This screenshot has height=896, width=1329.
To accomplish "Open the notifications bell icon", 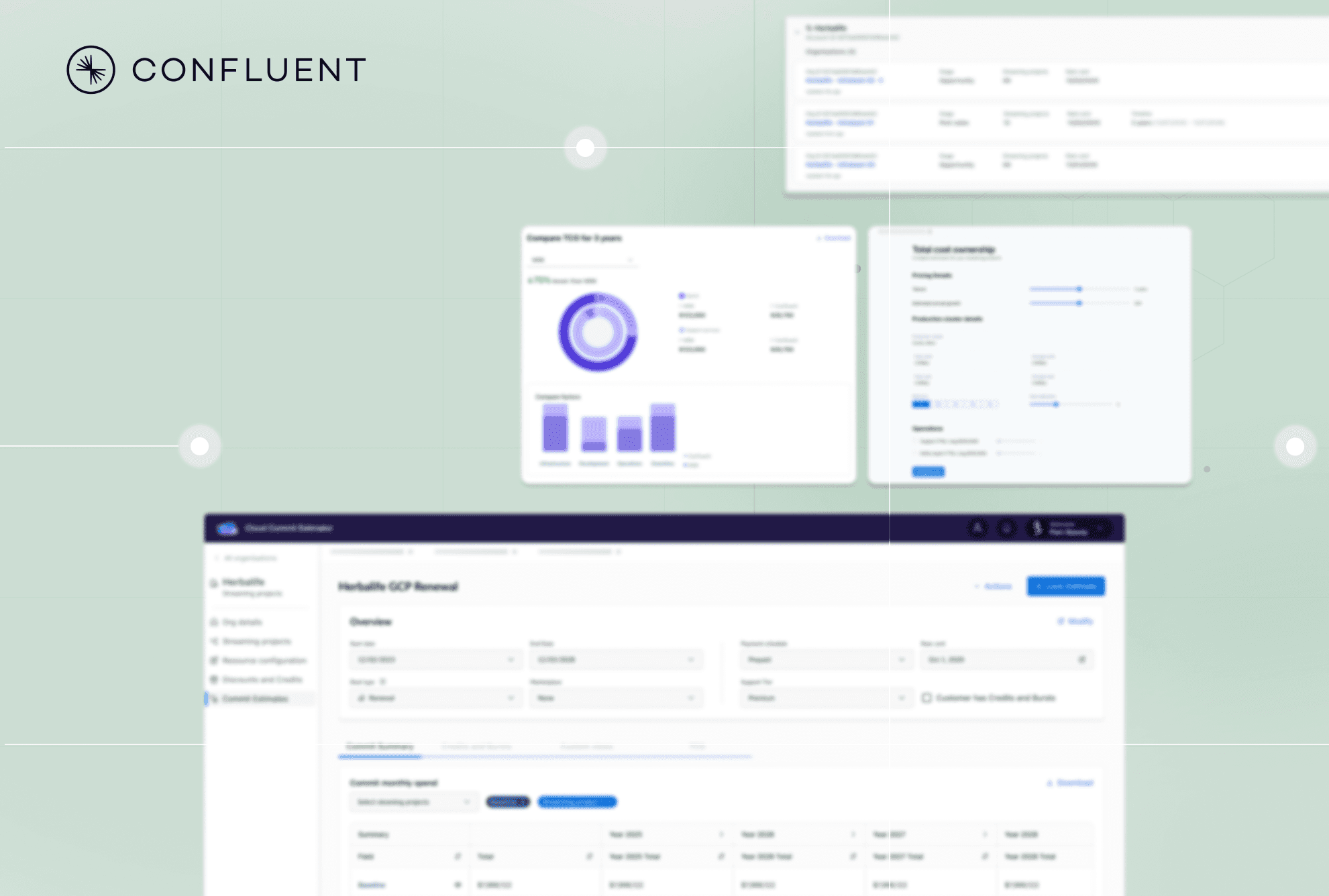I will click(x=977, y=528).
